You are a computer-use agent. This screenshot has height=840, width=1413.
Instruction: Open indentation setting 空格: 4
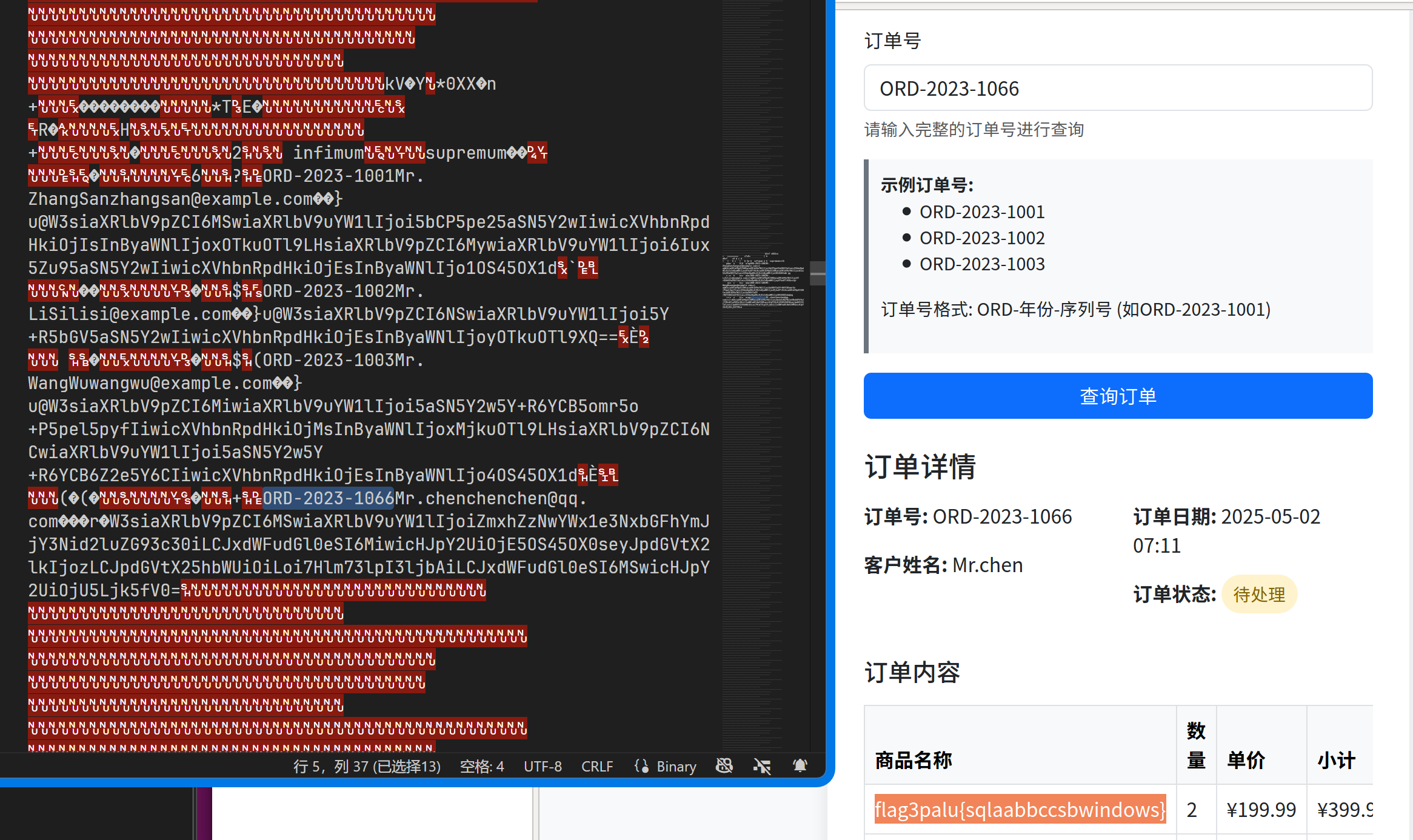[x=482, y=766]
